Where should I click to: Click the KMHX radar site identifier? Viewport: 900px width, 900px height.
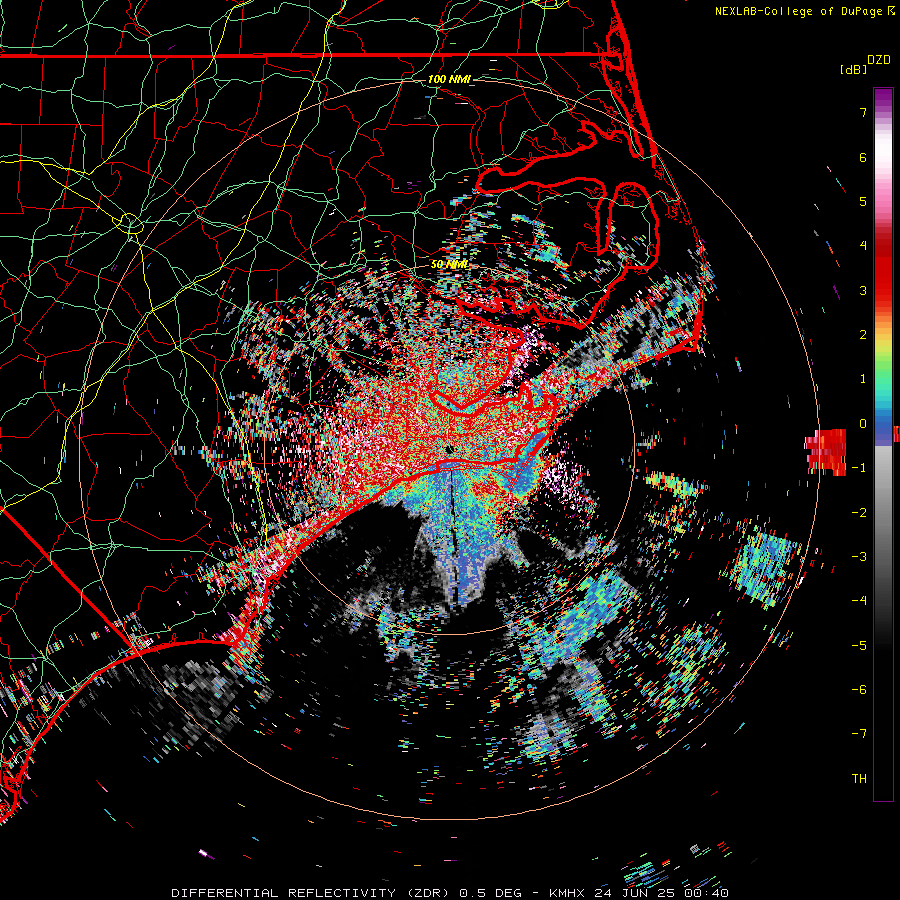567,893
